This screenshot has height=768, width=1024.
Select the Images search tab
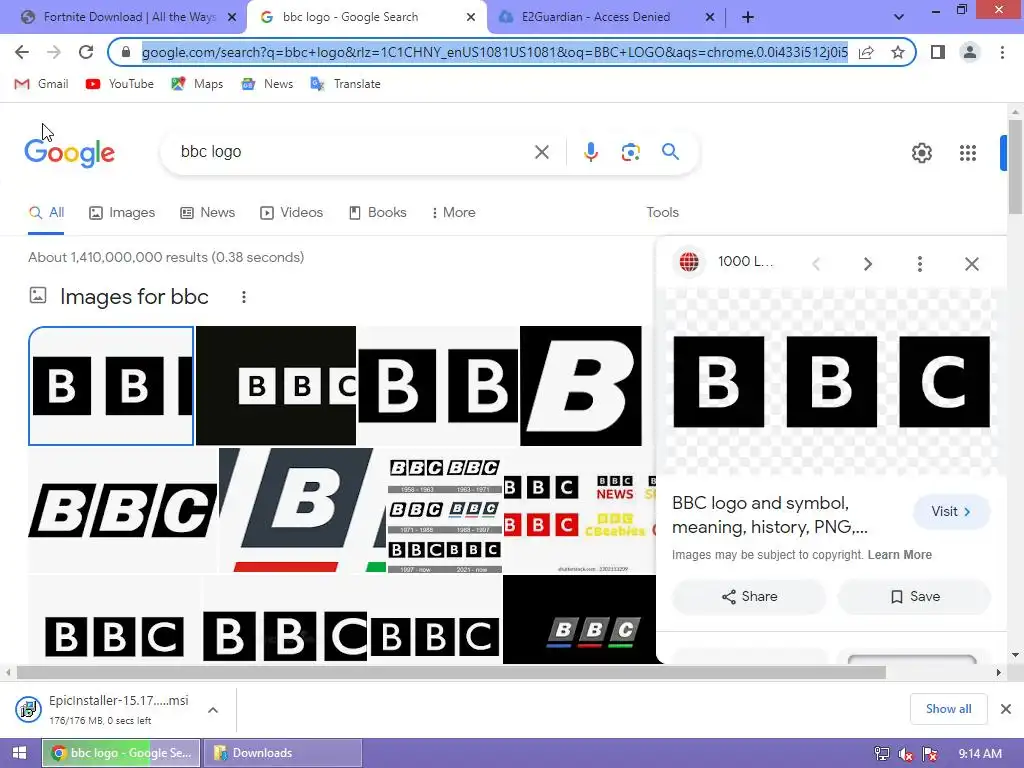click(x=122, y=212)
